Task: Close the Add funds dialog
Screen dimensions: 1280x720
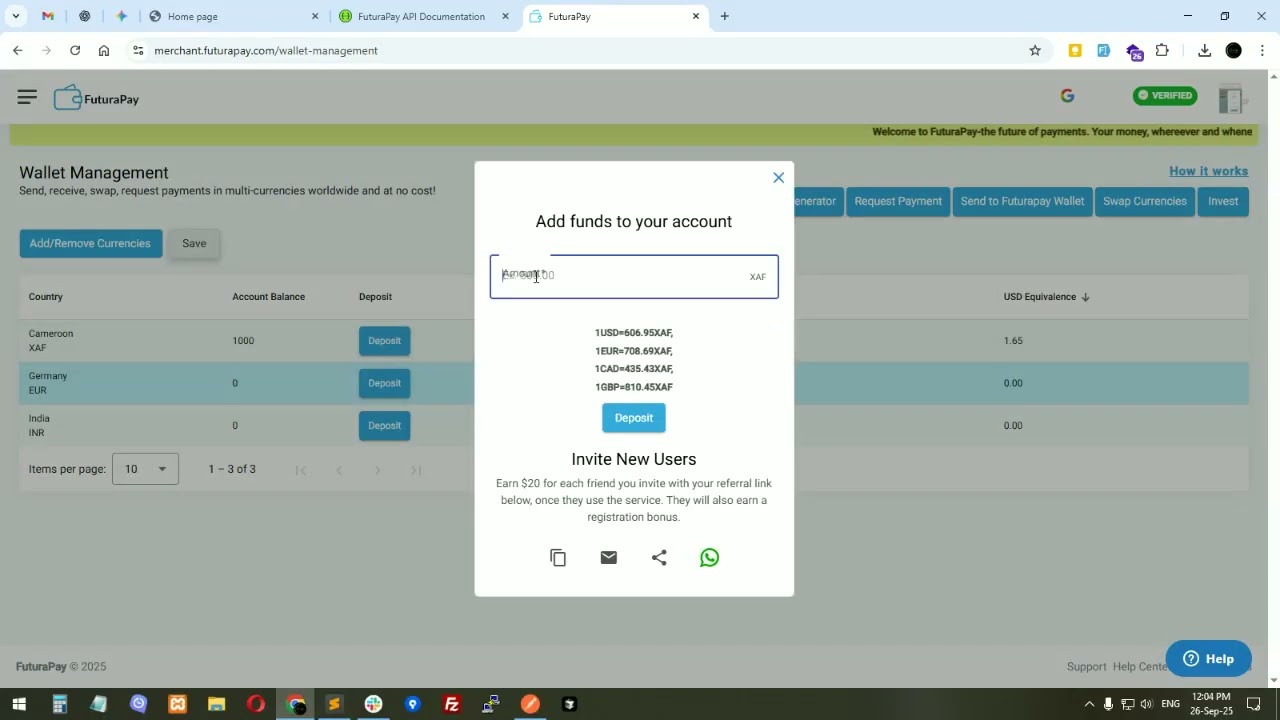Action: point(778,178)
